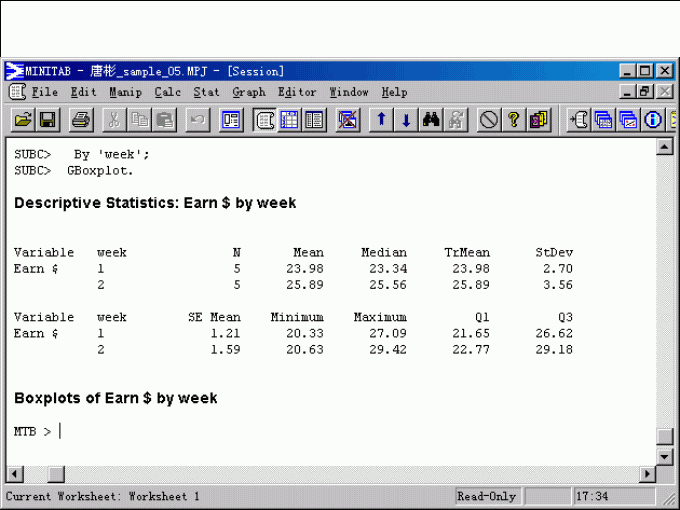Image resolution: width=680 pixels, height=510 pixels.
Task: Open the Graph menu
Action: pyautogui.click(x=249, y=92)
